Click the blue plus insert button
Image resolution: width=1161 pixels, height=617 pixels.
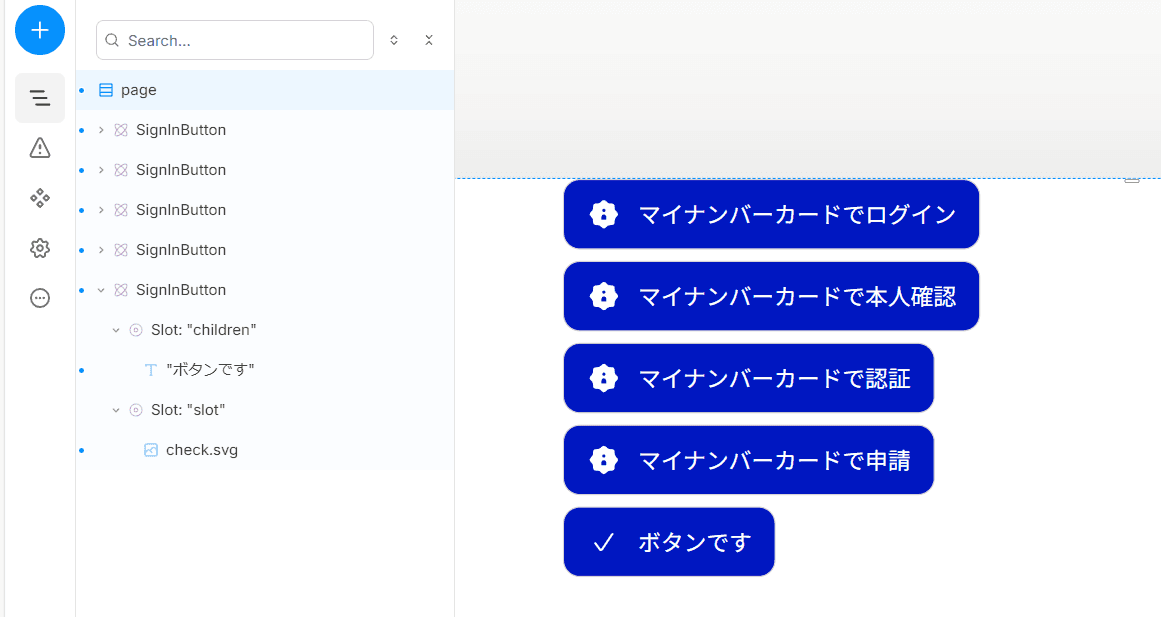click(x=40, y=30)
